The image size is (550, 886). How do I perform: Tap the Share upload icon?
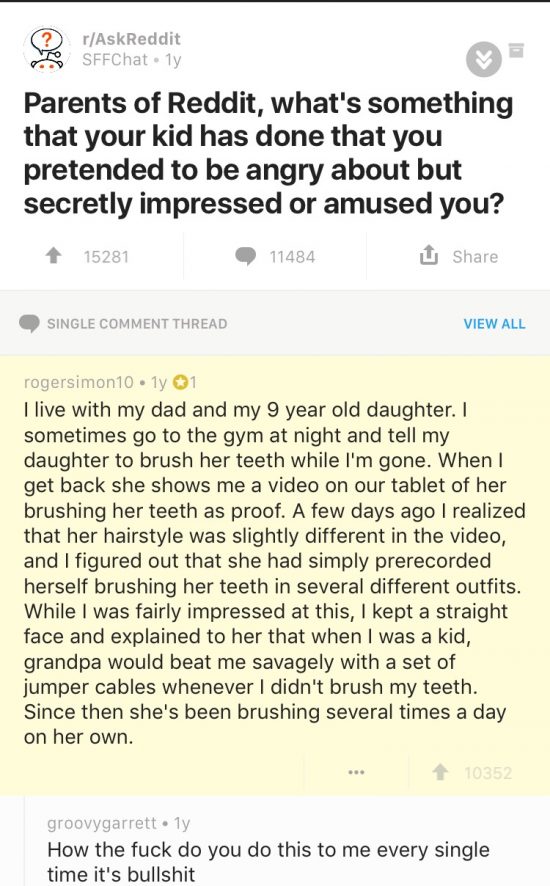coord(428,255)
